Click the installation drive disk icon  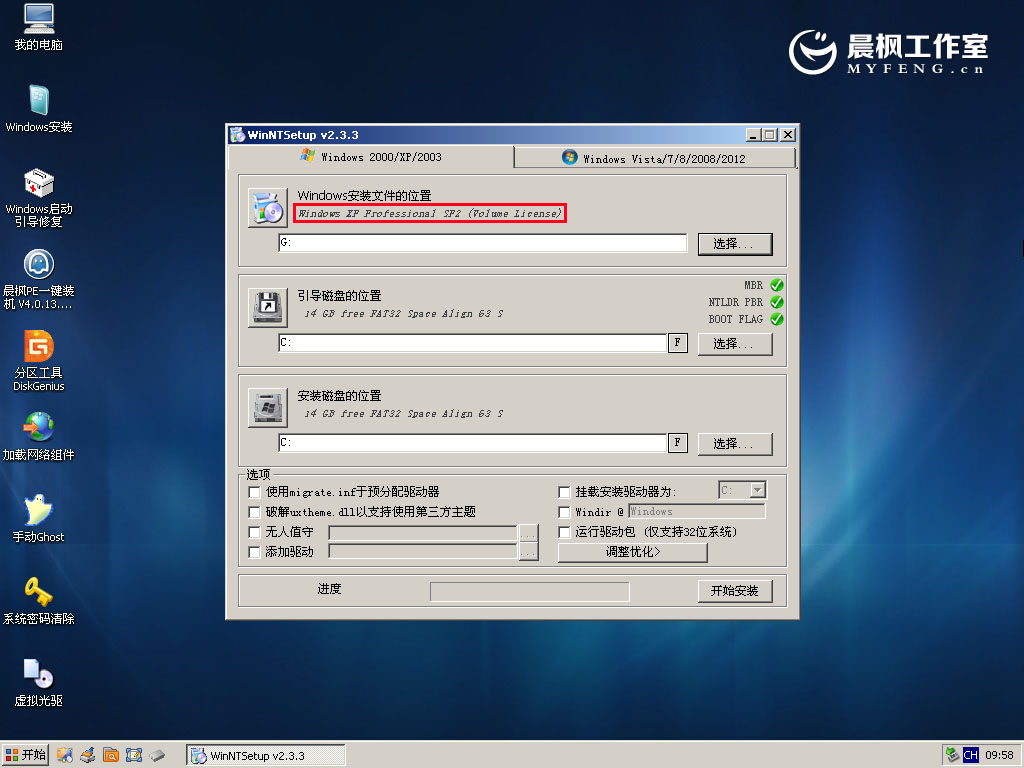coord(268,408)
